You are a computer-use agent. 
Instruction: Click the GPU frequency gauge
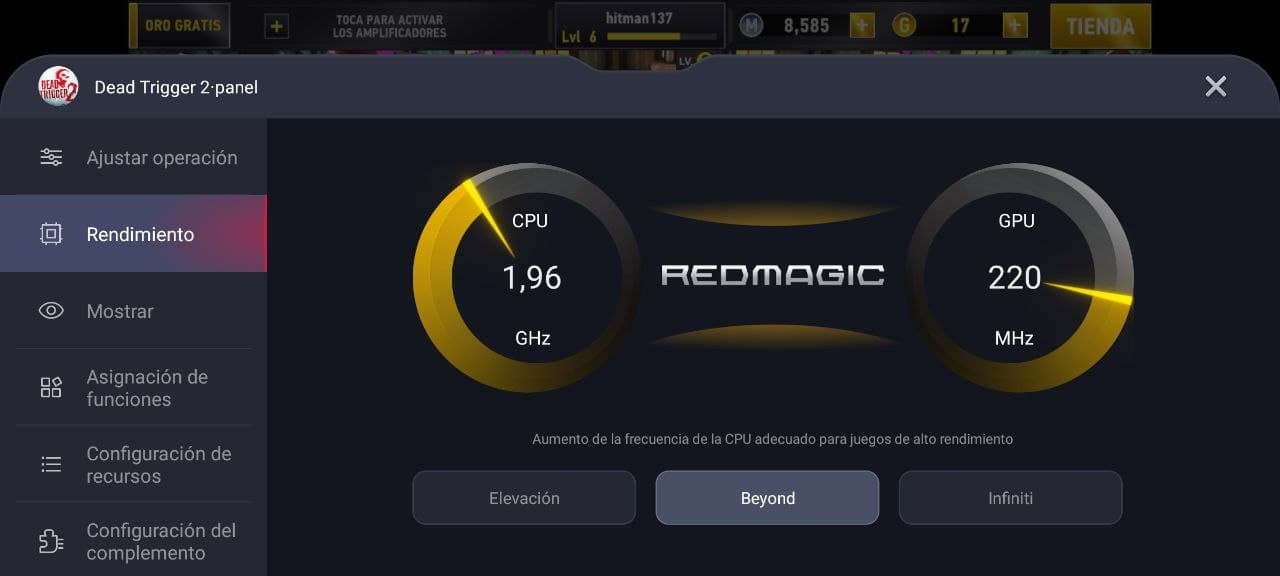(1019, 278)
